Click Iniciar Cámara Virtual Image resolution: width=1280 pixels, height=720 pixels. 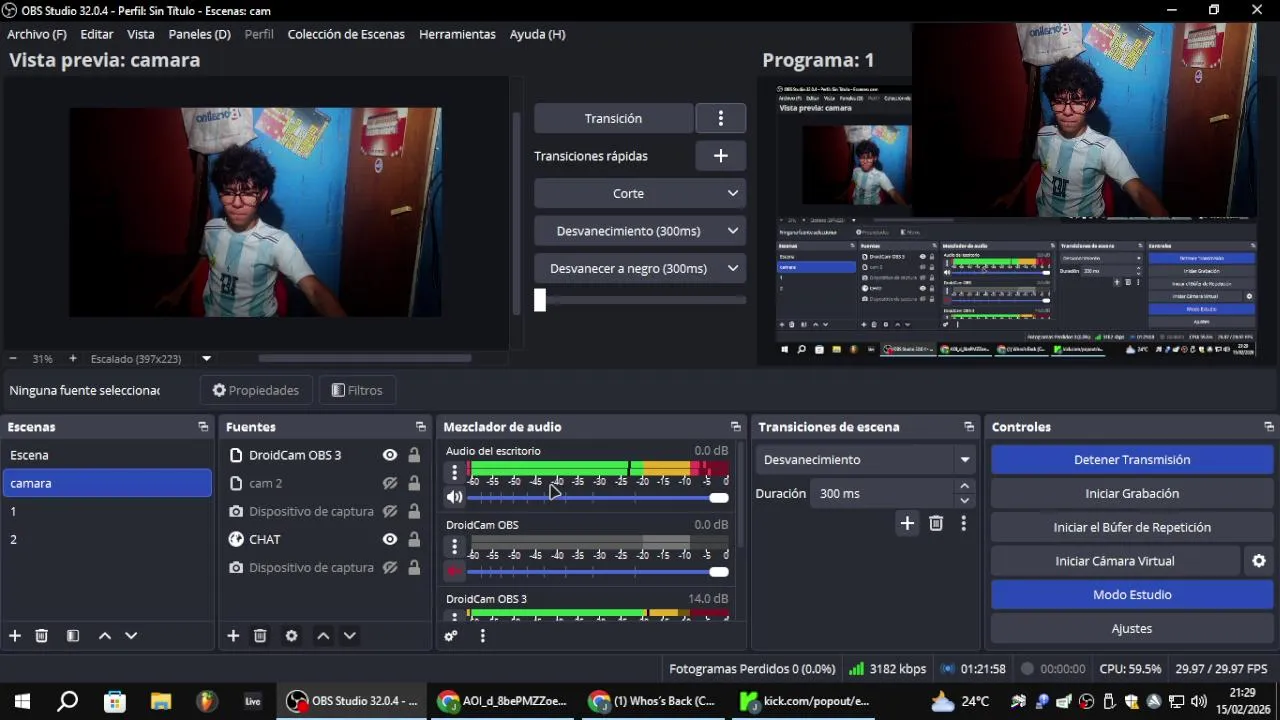pyautogui.click(x=1115, y=561)
